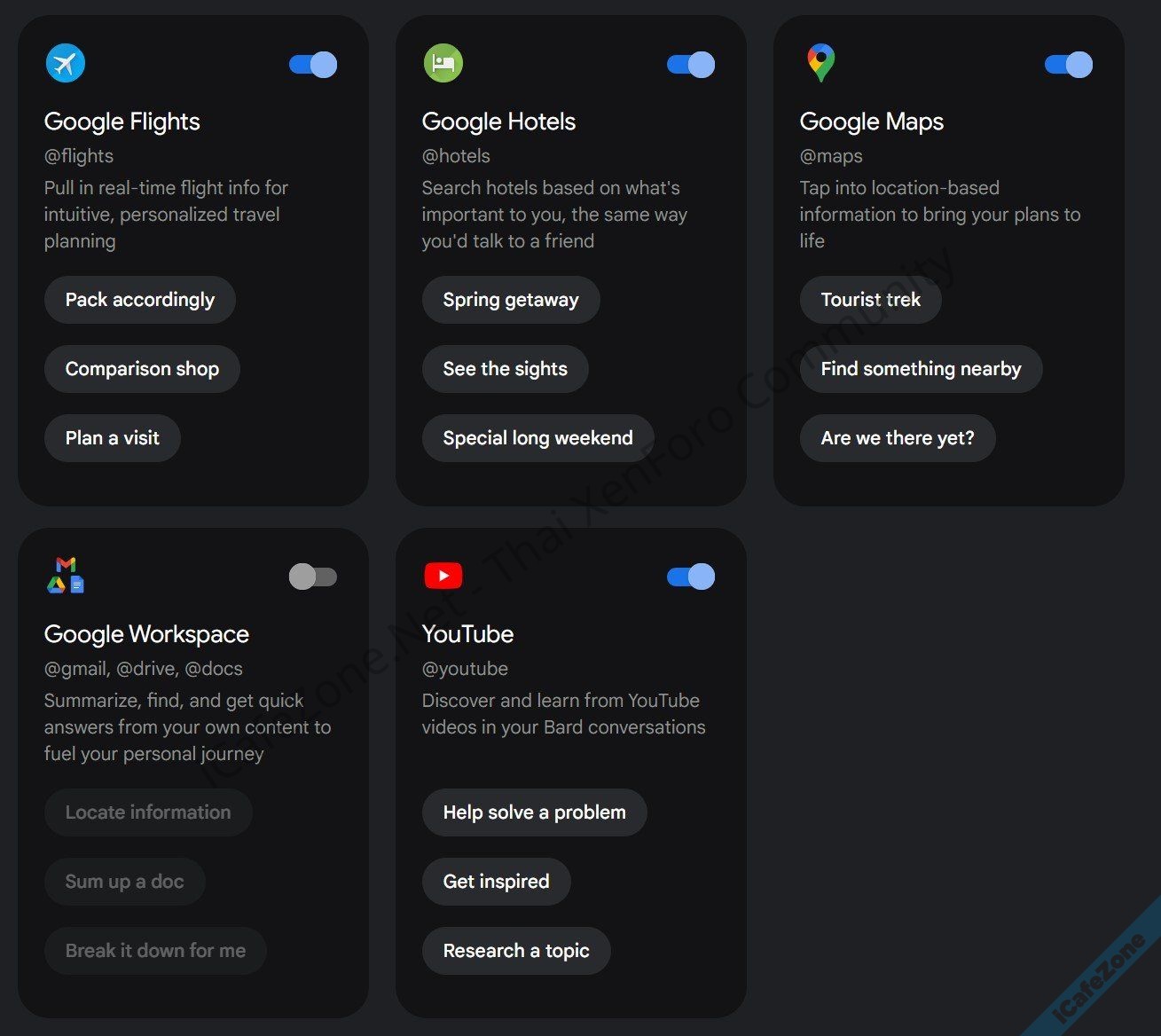Click the YouTube play logo icon

tap(443, 576)
